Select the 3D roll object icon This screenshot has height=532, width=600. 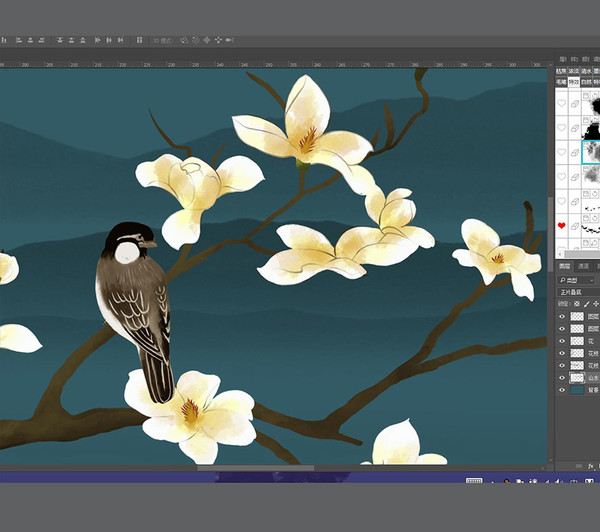[196, 40]
